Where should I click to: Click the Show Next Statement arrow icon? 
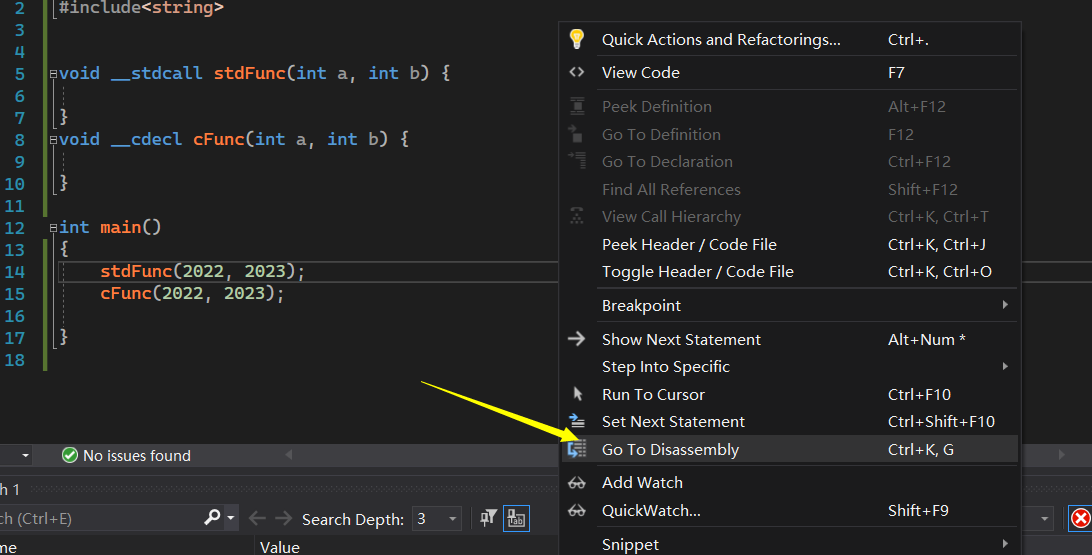[x=576, y=339]
